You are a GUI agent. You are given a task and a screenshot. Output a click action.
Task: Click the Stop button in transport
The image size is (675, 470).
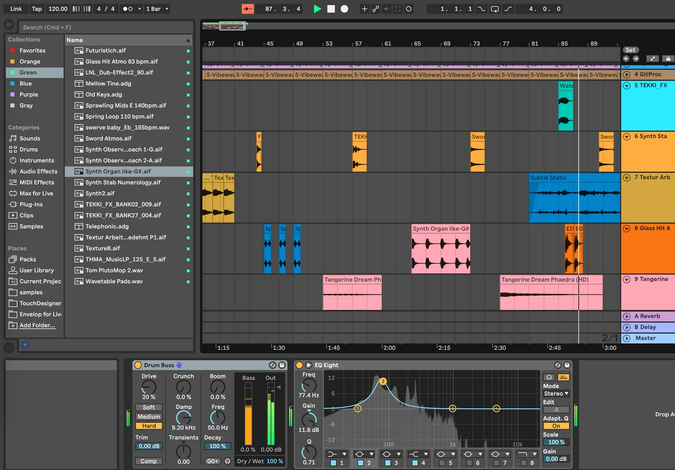tap(331, 8)
